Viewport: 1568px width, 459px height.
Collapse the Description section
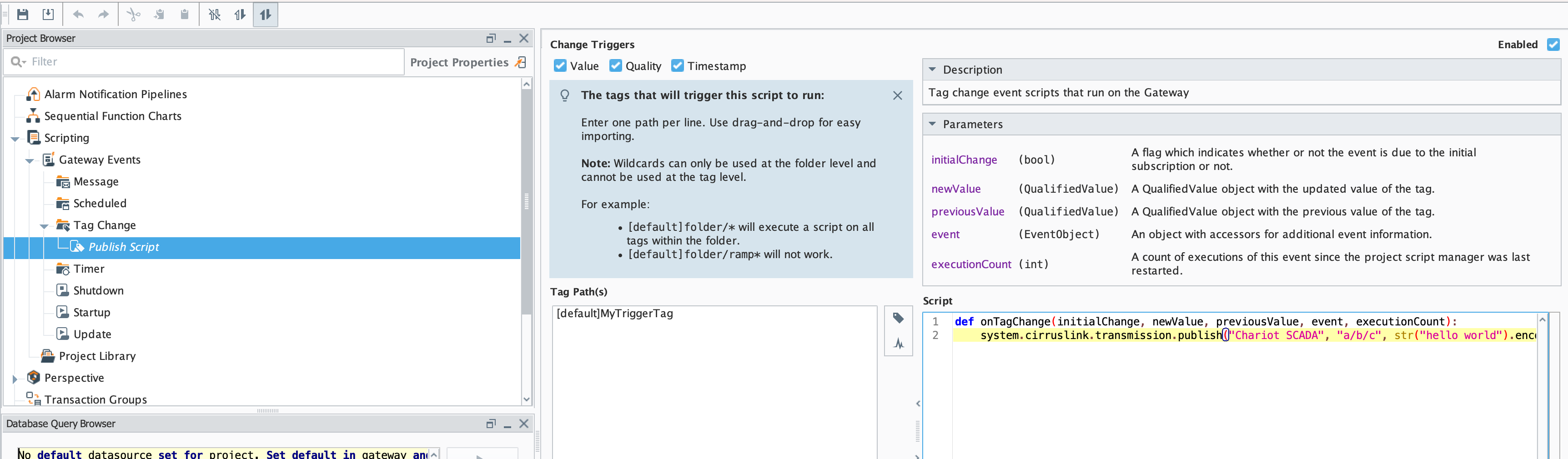coord(932,70)
